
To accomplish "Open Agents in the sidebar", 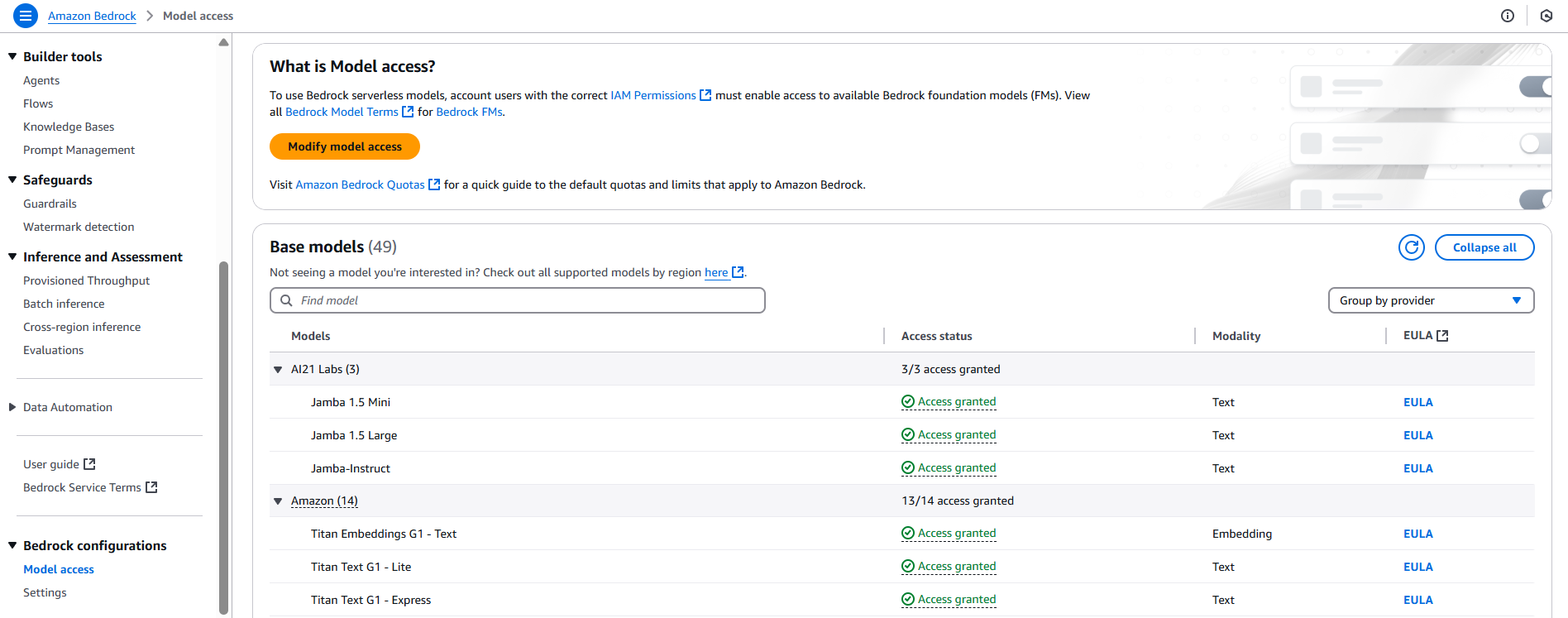I will tap(41, 80).
